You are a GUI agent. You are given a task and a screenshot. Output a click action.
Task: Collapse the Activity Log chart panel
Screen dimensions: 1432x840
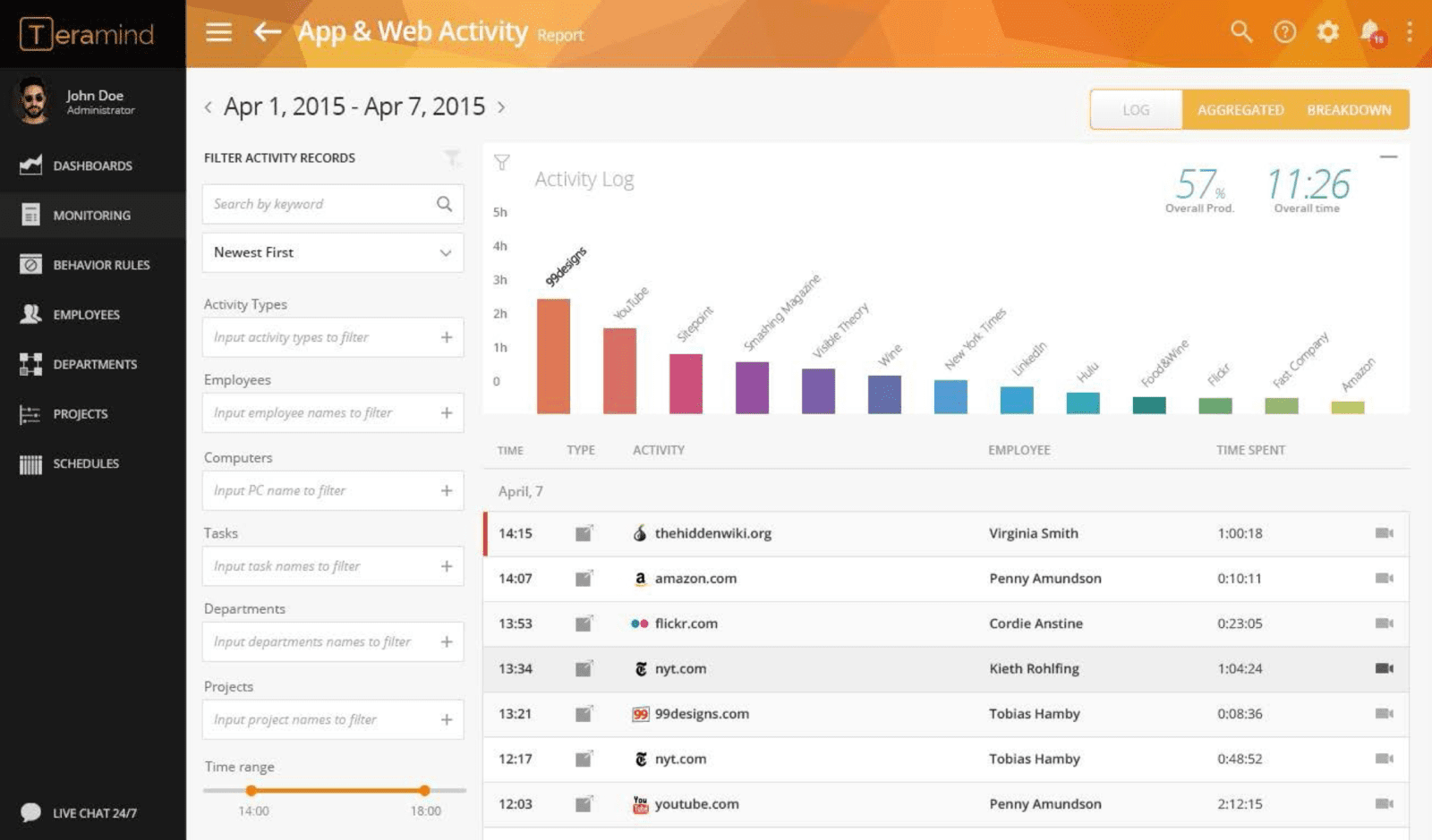[1388, 157]
